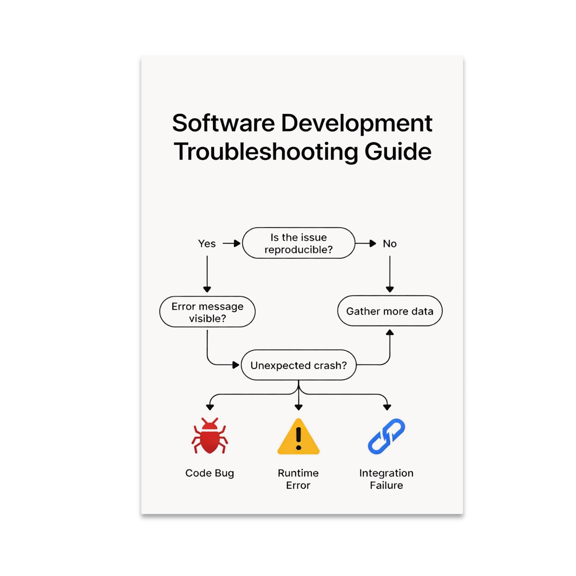Viewport: 576px width, 576px height.
Task: Select the 'Gather more data' node
Action: tap(390, 311)
